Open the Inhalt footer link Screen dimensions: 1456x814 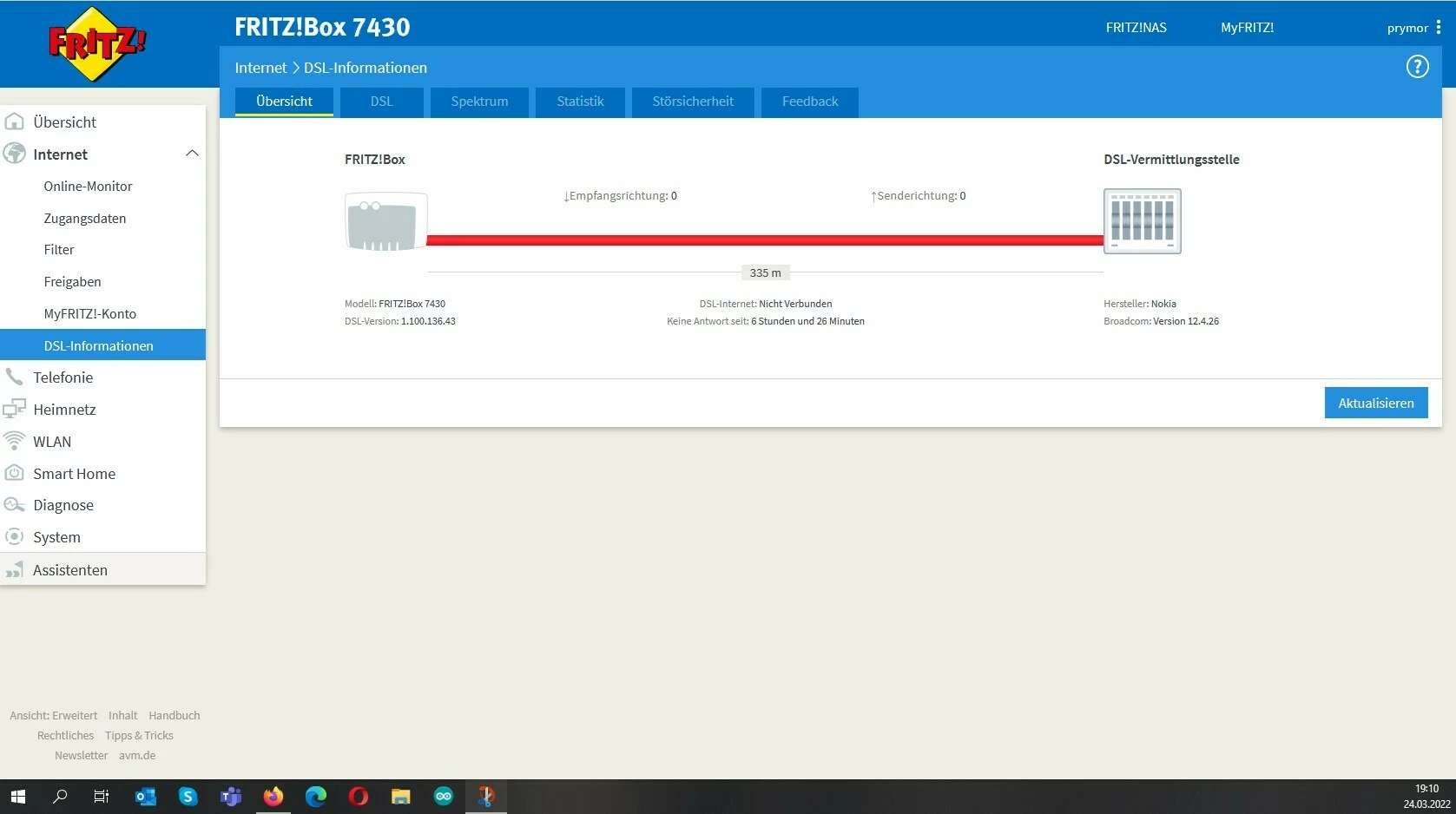[x=122, y=715]
